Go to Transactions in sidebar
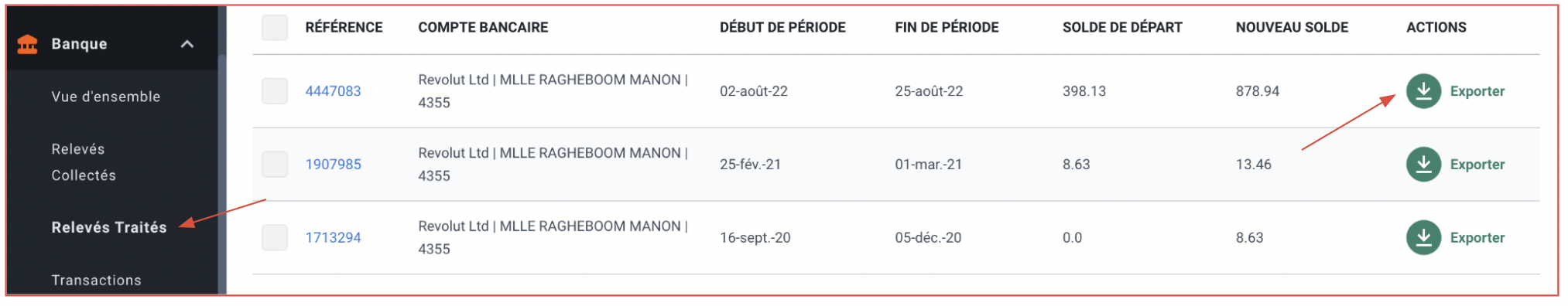Viewport: 1568px width, 306px height. pyautogui.click(x=97, y=280)
